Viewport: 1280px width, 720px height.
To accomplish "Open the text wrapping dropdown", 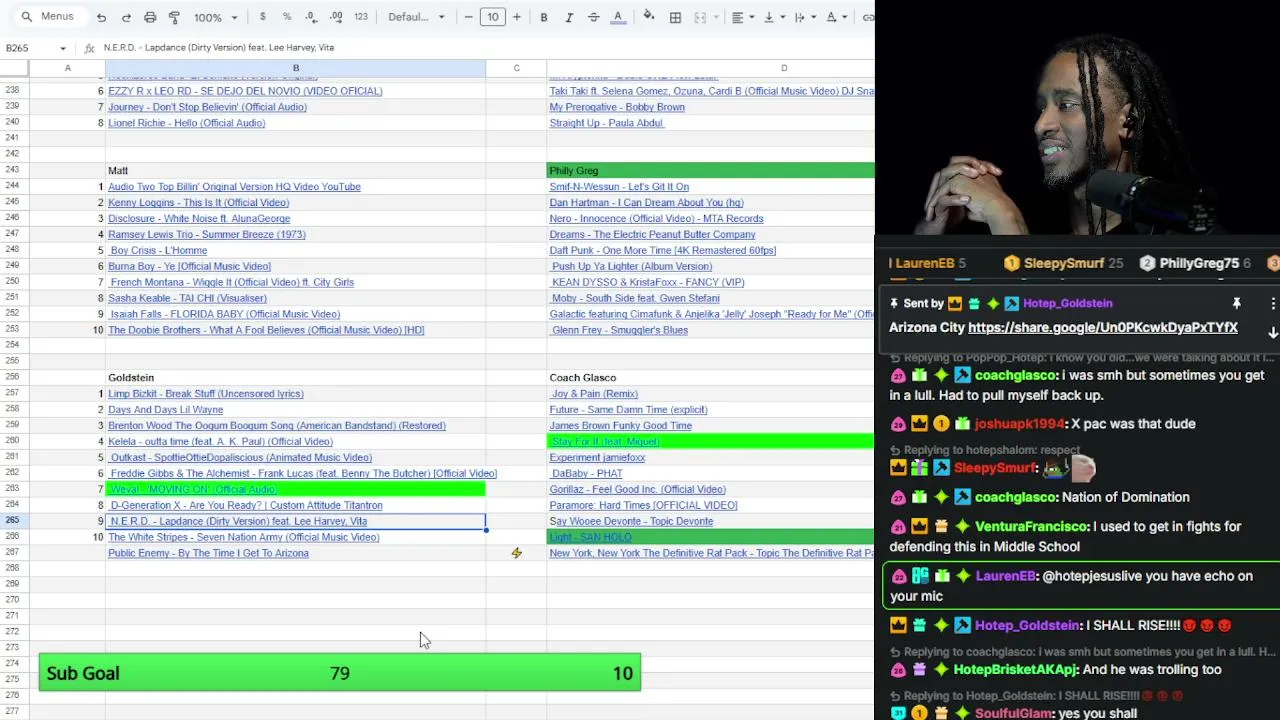I will click(x=806, y=17).
